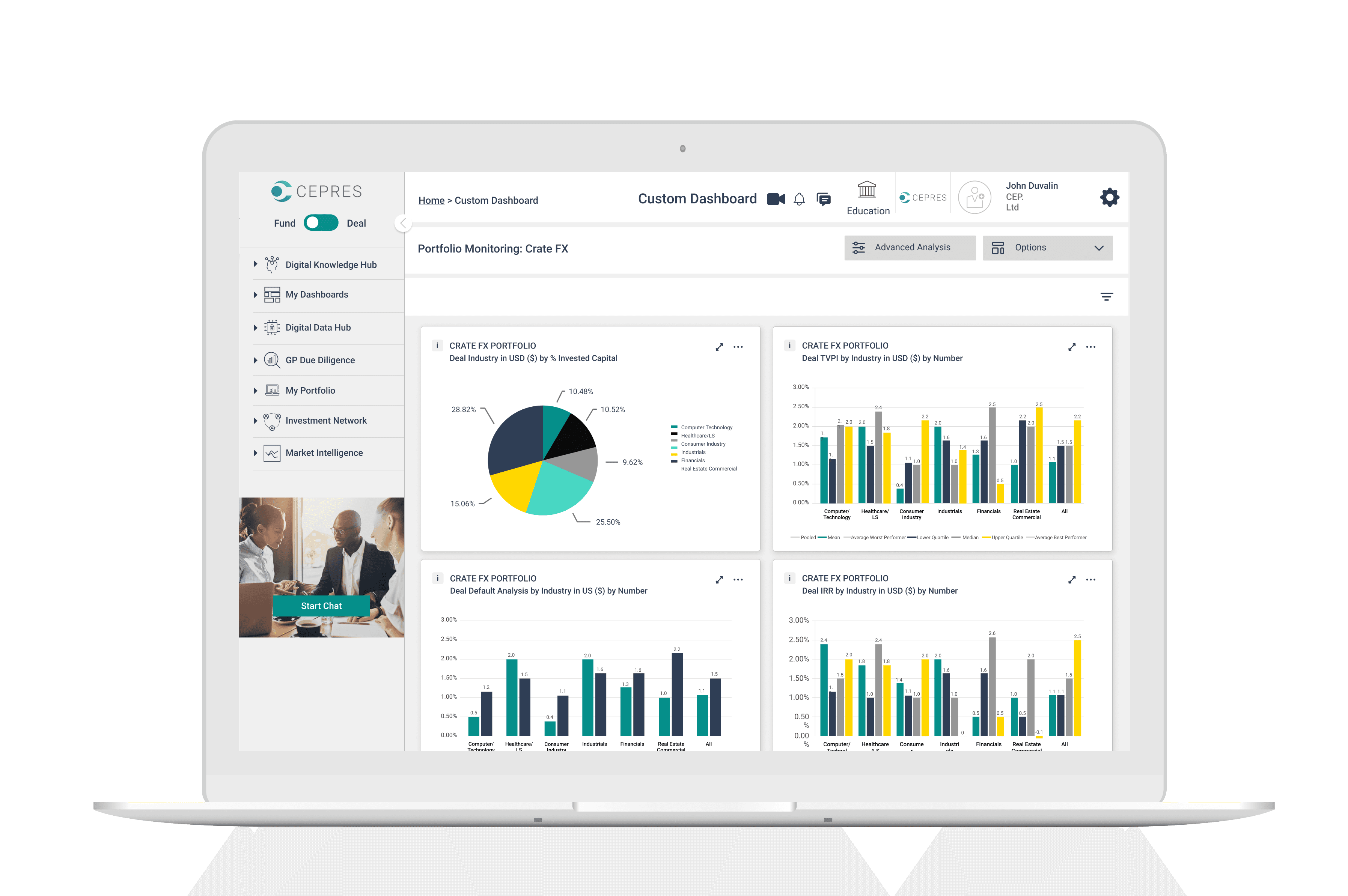
Task: Click the Market Intelligence chart icon
Action: pos(272,453)
